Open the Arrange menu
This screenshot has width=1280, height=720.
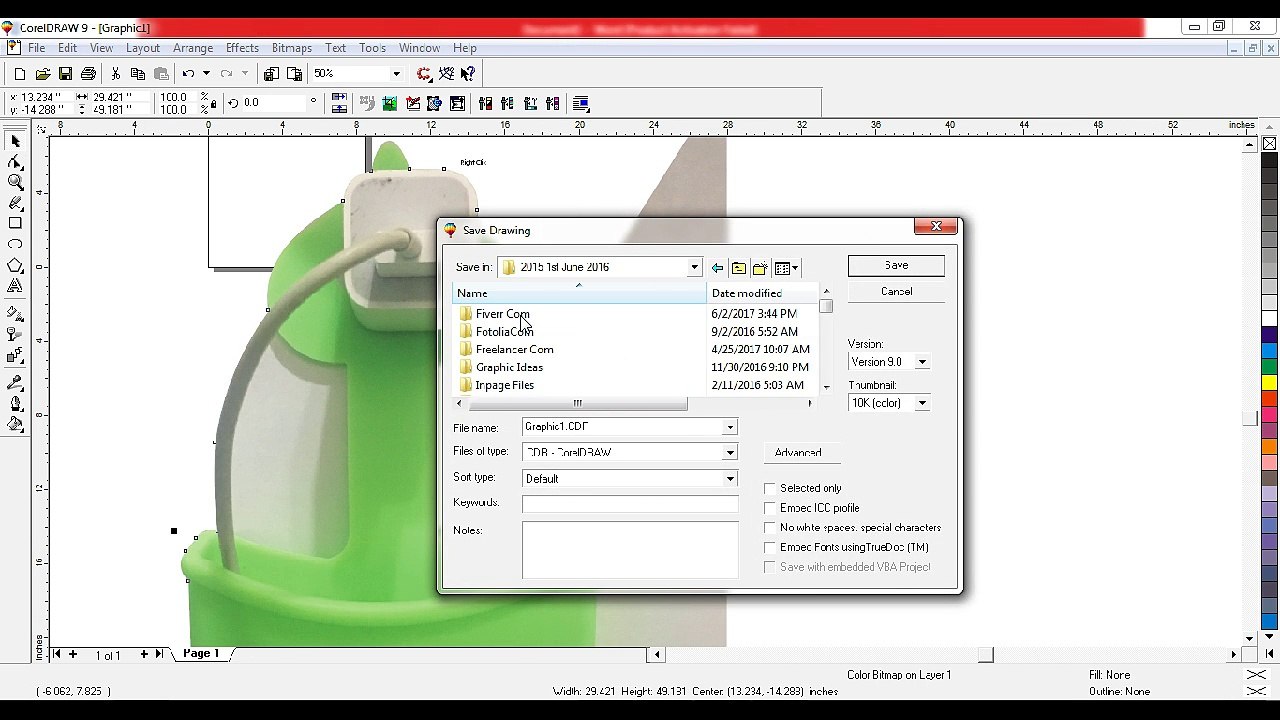[192, 48]
